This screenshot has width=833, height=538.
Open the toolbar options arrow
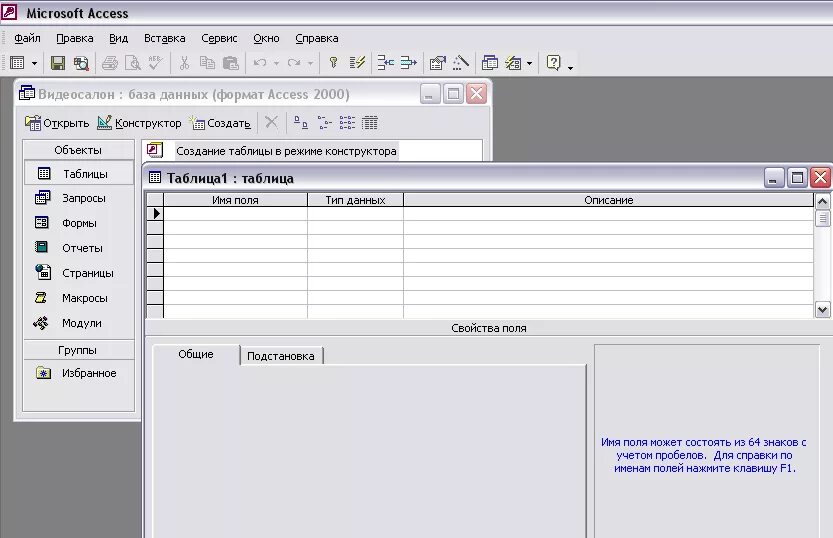571,67
